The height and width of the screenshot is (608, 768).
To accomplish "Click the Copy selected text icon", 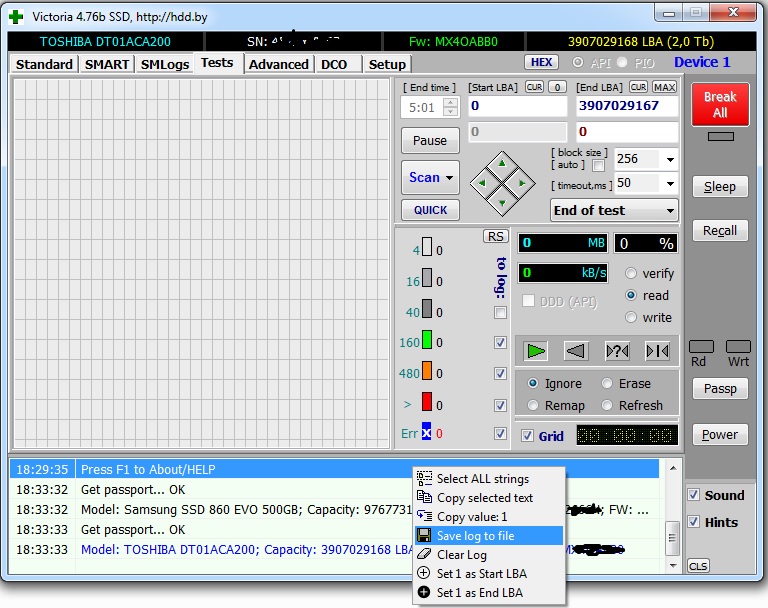I will [x=424, y=497].
